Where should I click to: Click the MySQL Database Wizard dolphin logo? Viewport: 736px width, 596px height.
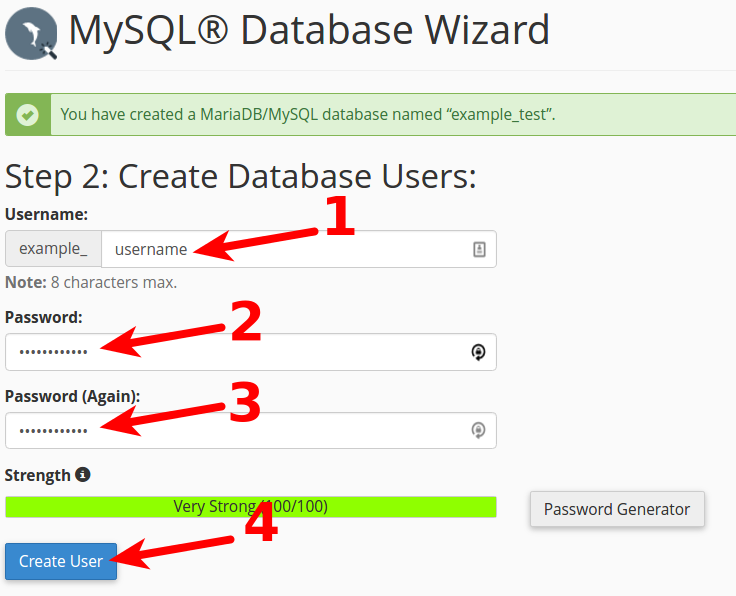31,34
